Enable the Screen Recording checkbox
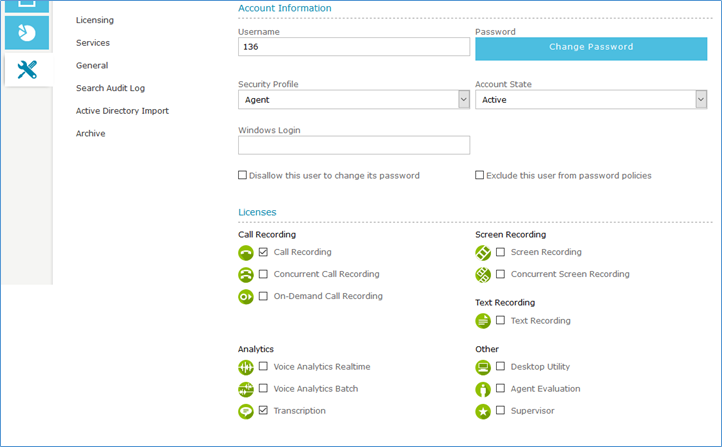Viewport: 722px width, 447px height. [x=501, y=252]
